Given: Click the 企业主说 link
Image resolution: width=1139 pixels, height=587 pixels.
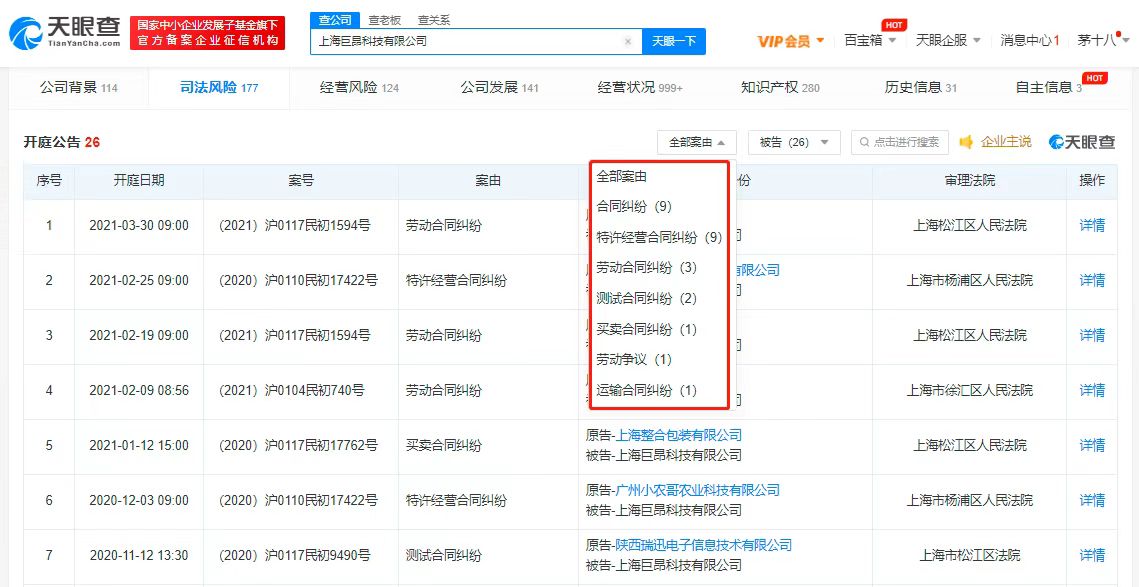Looking at the screenshot, I should click(1006, 142).
